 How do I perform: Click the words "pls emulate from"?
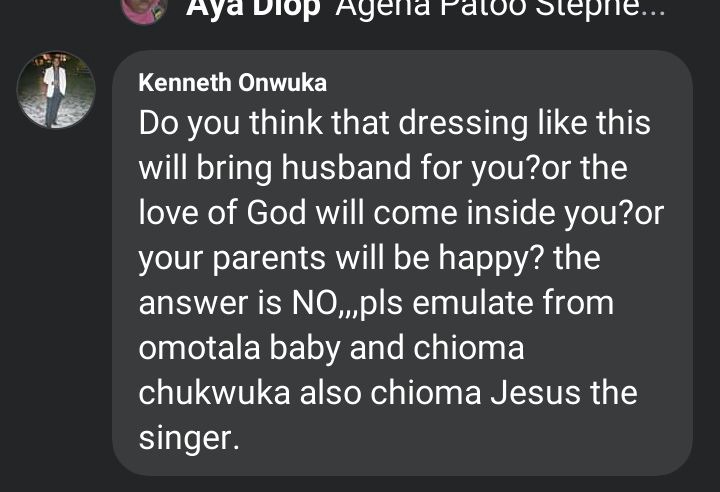(x=514, y=303)
